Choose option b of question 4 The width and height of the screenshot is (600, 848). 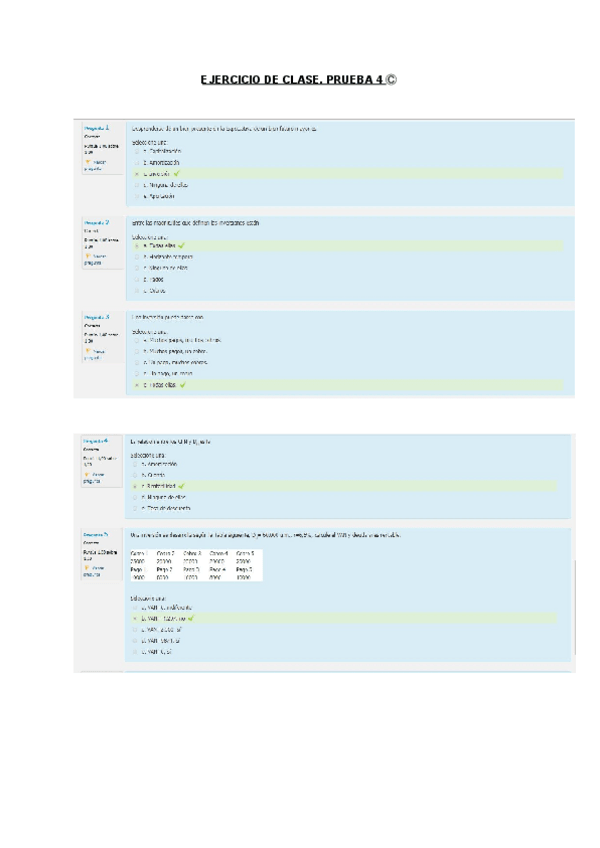(x=135, y=475)
